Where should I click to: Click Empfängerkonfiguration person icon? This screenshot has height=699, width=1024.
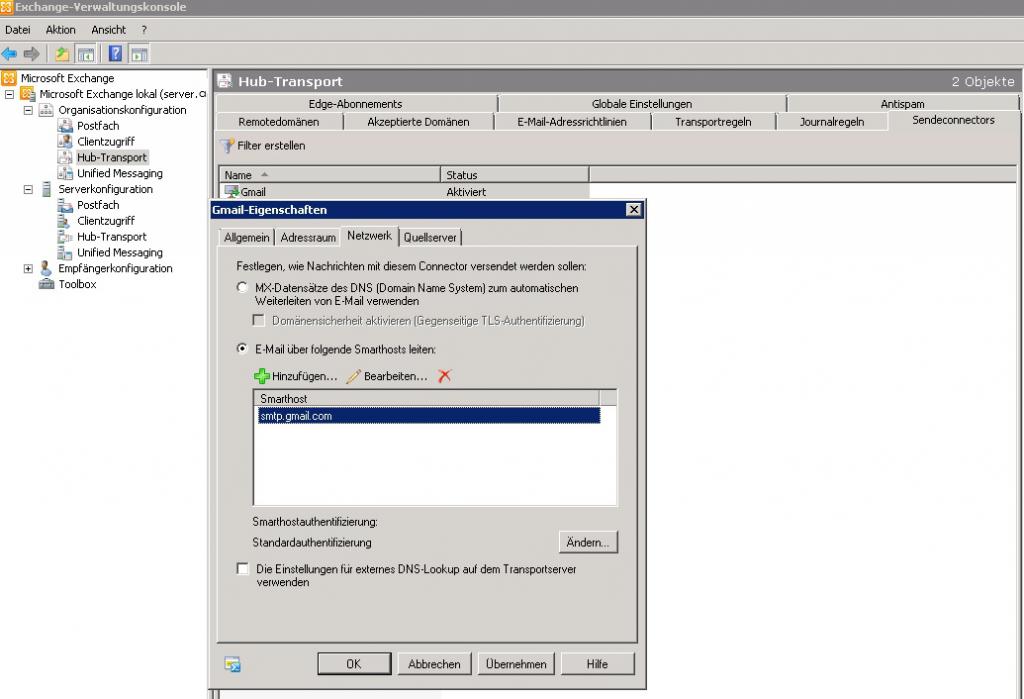(x=46, y=268)
